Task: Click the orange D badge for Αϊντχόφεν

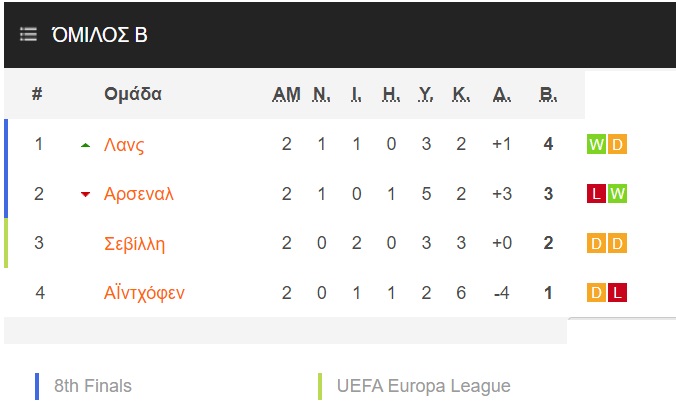Action: click(x=596, y=293)
